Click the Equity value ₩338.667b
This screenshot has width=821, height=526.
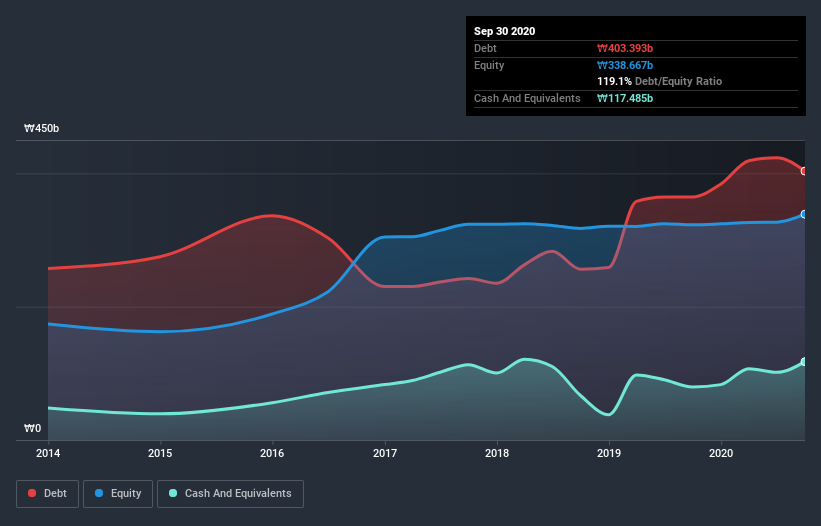(x=625, y=65)
